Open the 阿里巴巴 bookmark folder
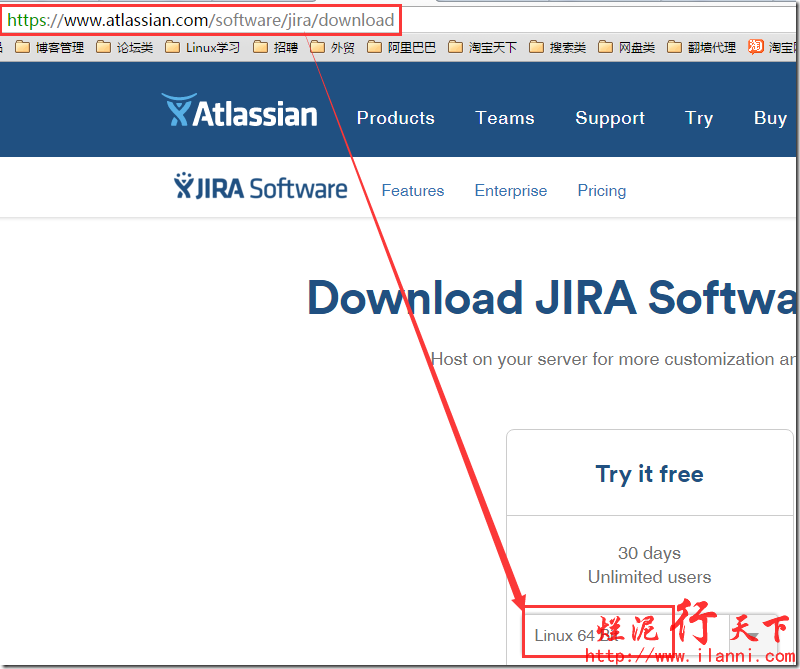Viewport: 800px width, 669px height. [x=402, y=47]
